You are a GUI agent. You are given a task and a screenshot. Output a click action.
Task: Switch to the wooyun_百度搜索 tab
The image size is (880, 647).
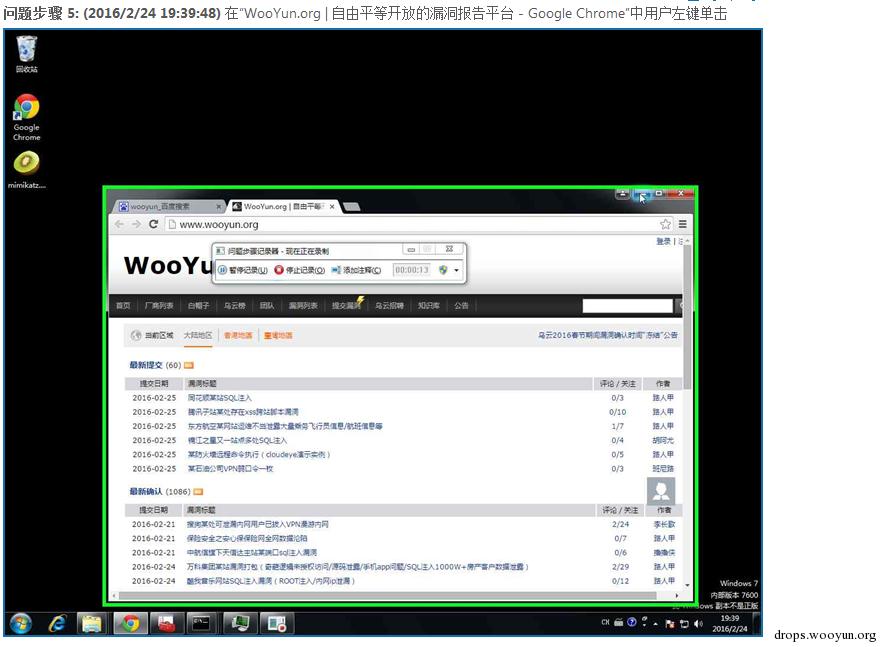166,207
